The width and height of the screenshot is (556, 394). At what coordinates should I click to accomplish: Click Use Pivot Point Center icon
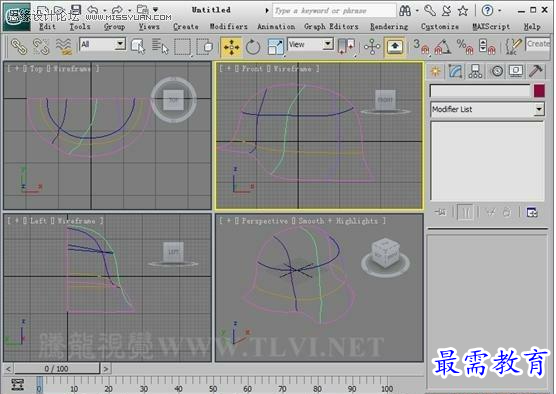[x=346, y=46]
